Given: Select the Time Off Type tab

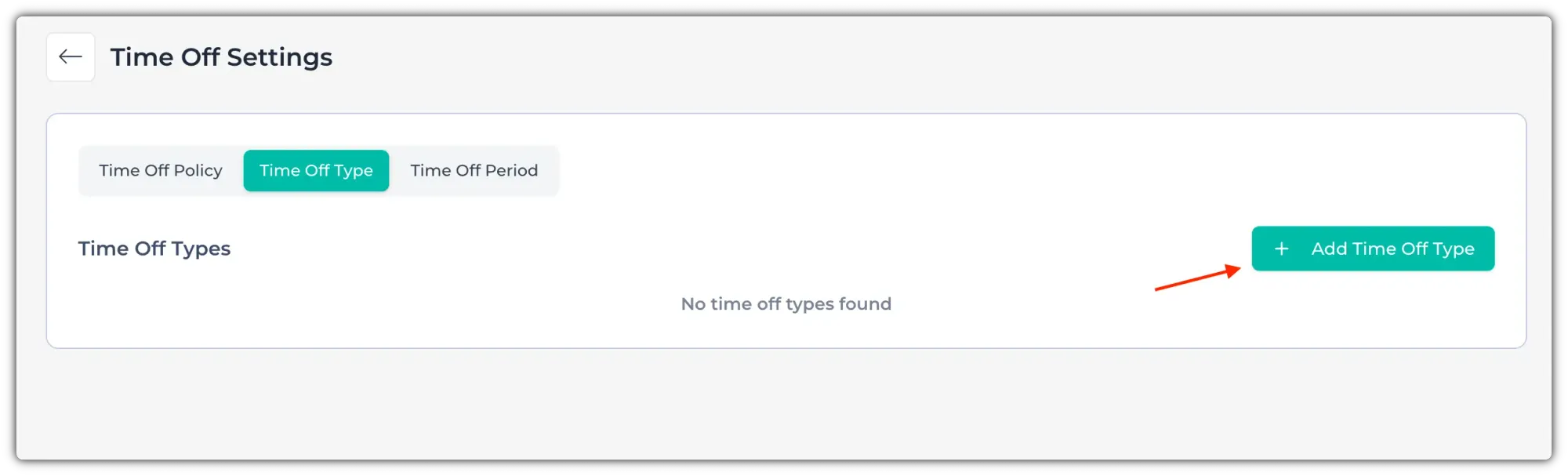Looking at the screenshot, I should [316, 170].
